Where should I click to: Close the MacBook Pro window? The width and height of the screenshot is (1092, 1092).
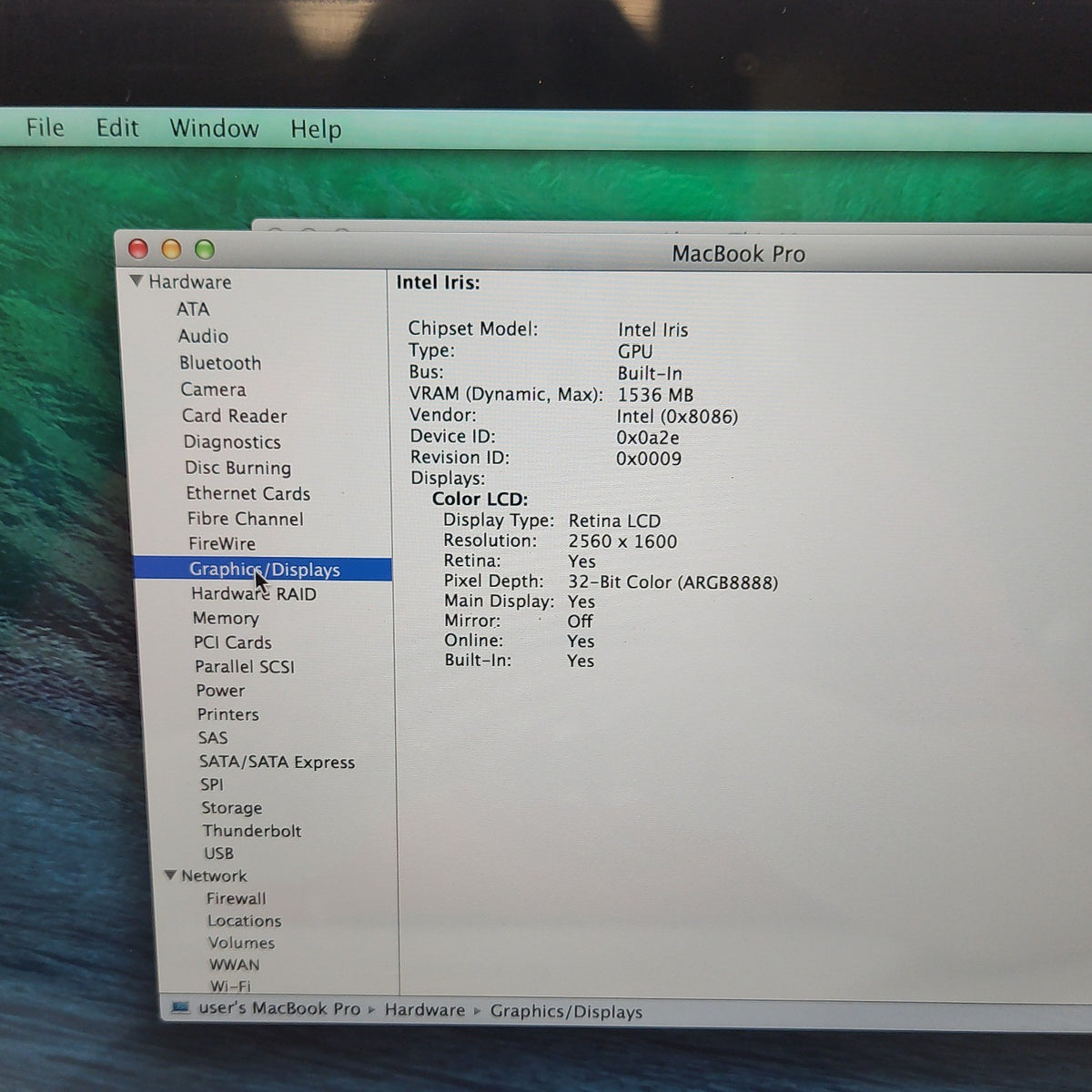(138, 248)
